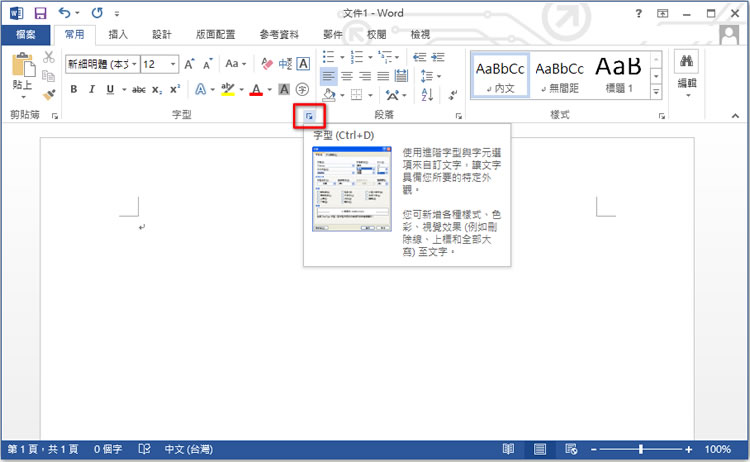Click the Copy icon in clipboard group
The width and height of the screenshot is (750, 462).
coord(48,76)
